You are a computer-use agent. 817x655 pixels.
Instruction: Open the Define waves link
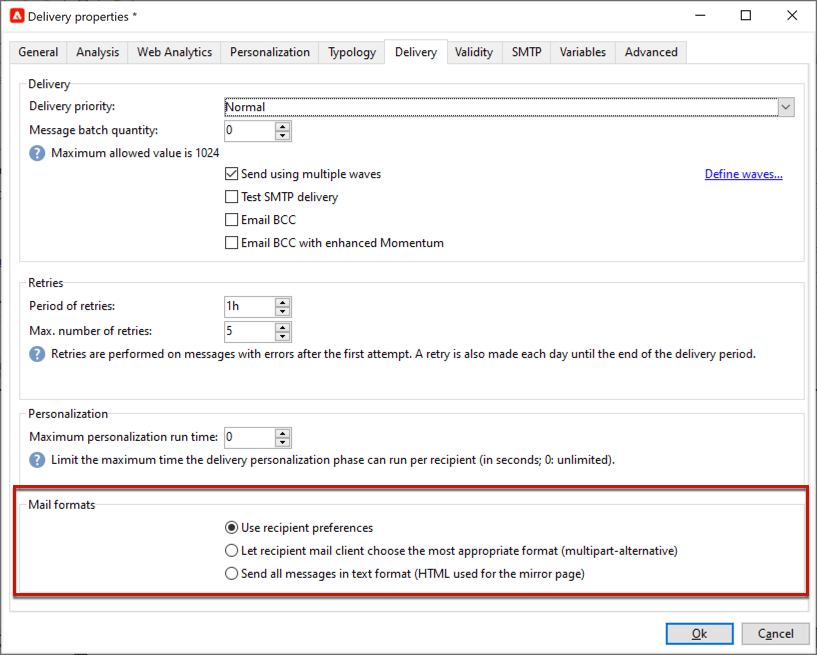pos(743,173)
